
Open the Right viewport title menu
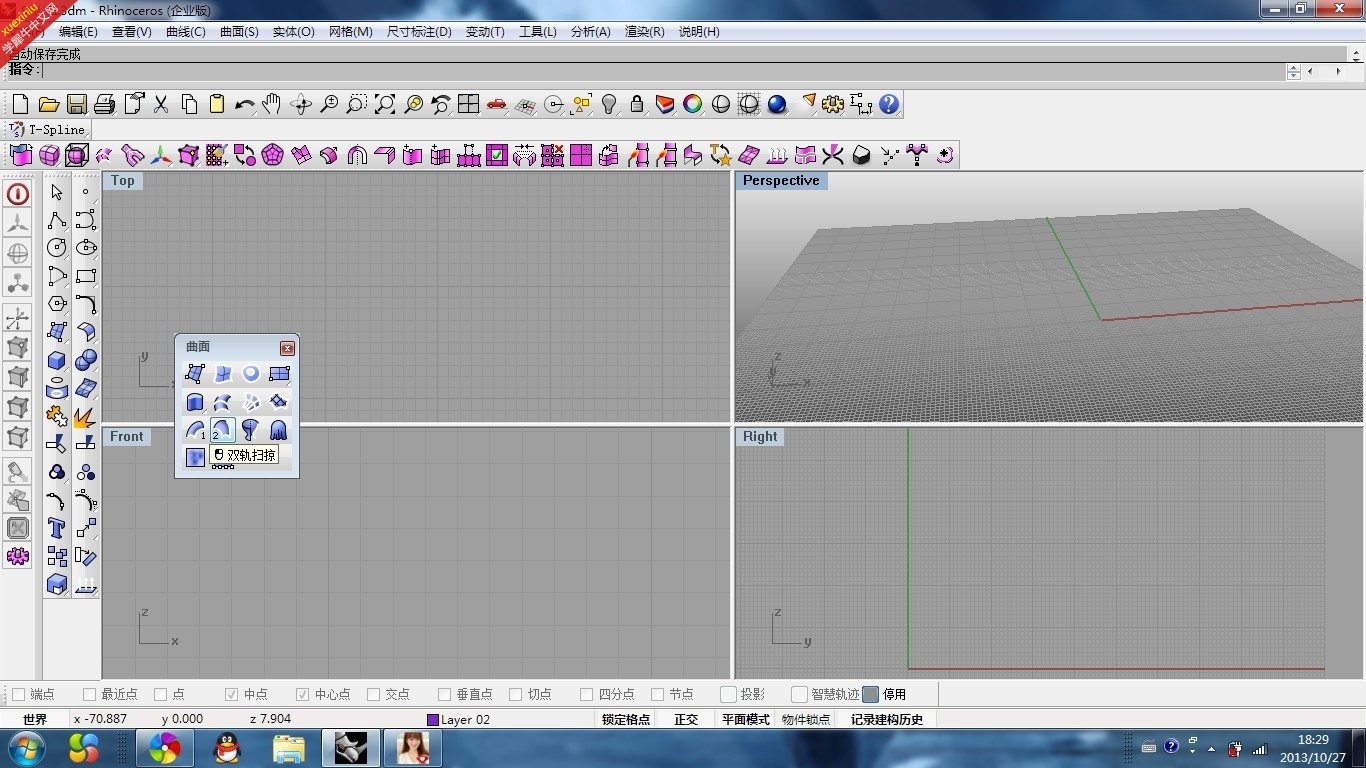tap(760, 437)
